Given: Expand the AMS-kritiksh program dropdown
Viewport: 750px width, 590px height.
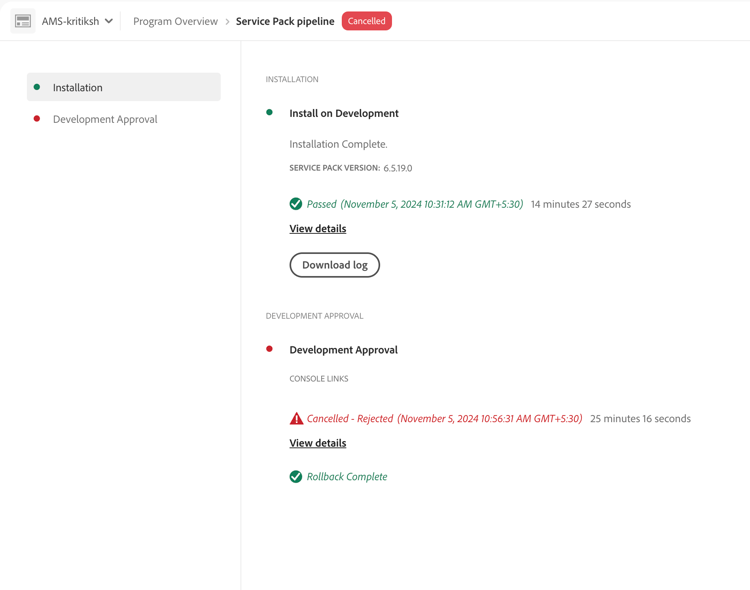Looking at the screenshot, I should click(109, 21).
